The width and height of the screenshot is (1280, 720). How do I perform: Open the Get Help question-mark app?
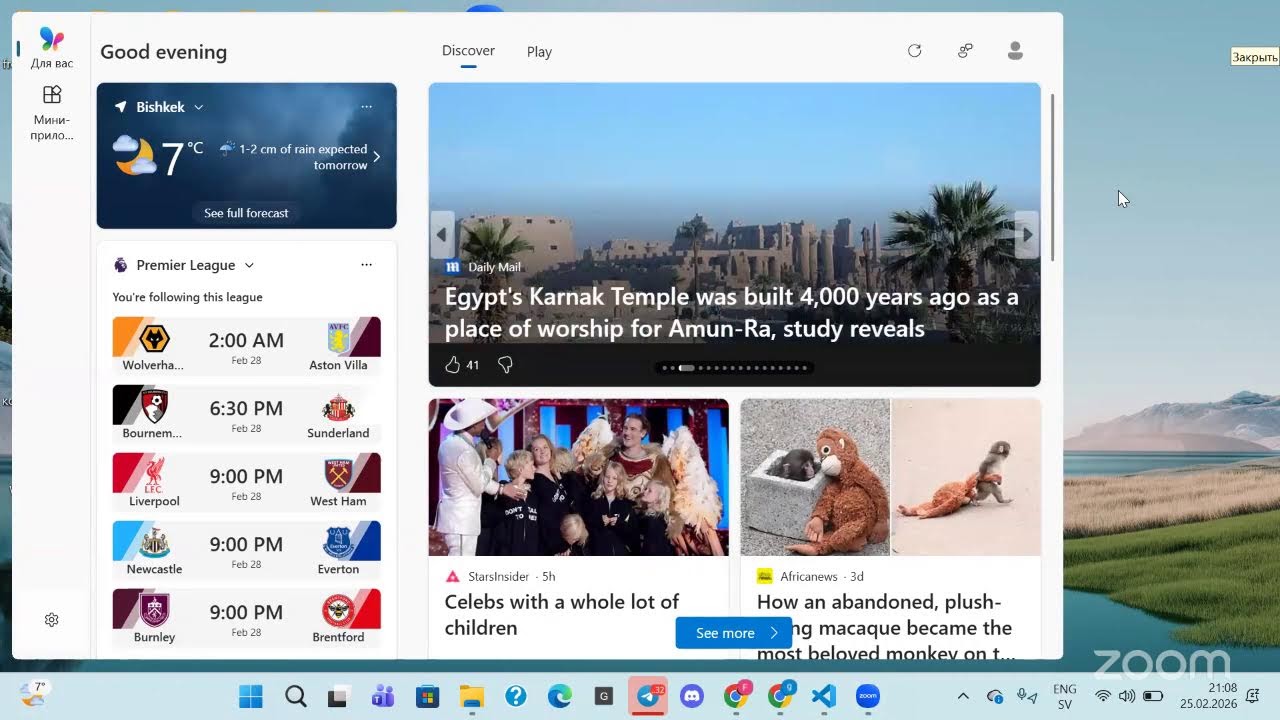[515, 696]
